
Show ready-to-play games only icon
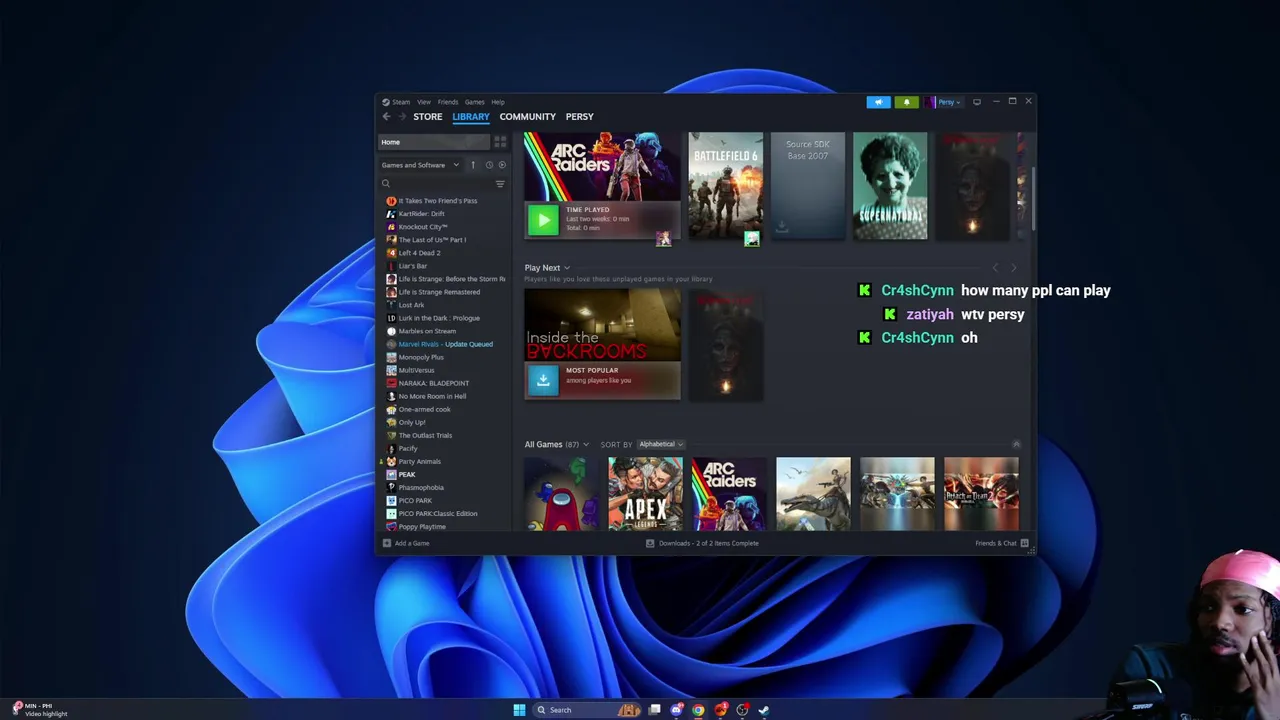502,165
